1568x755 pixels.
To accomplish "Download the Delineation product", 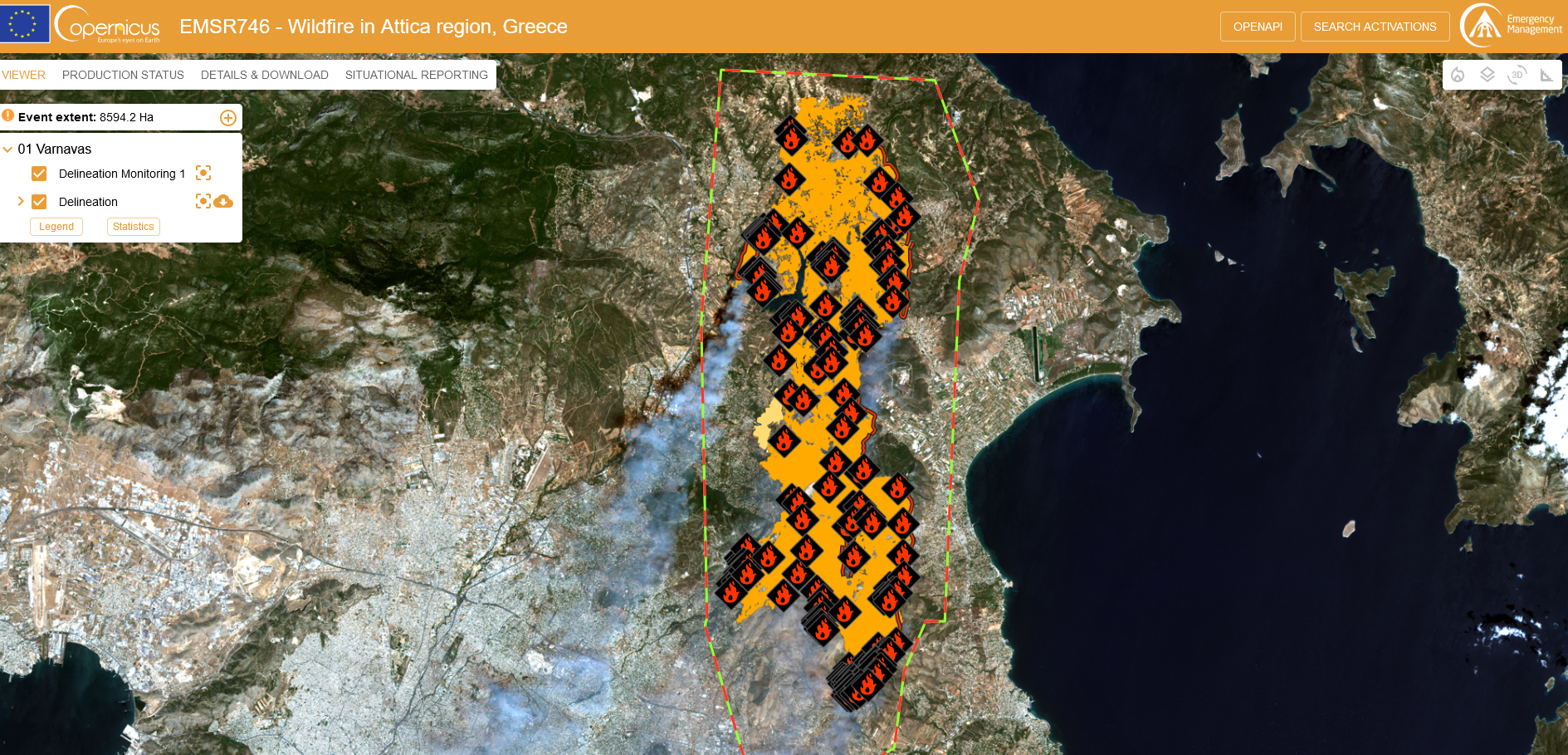I will coord(223,201).
